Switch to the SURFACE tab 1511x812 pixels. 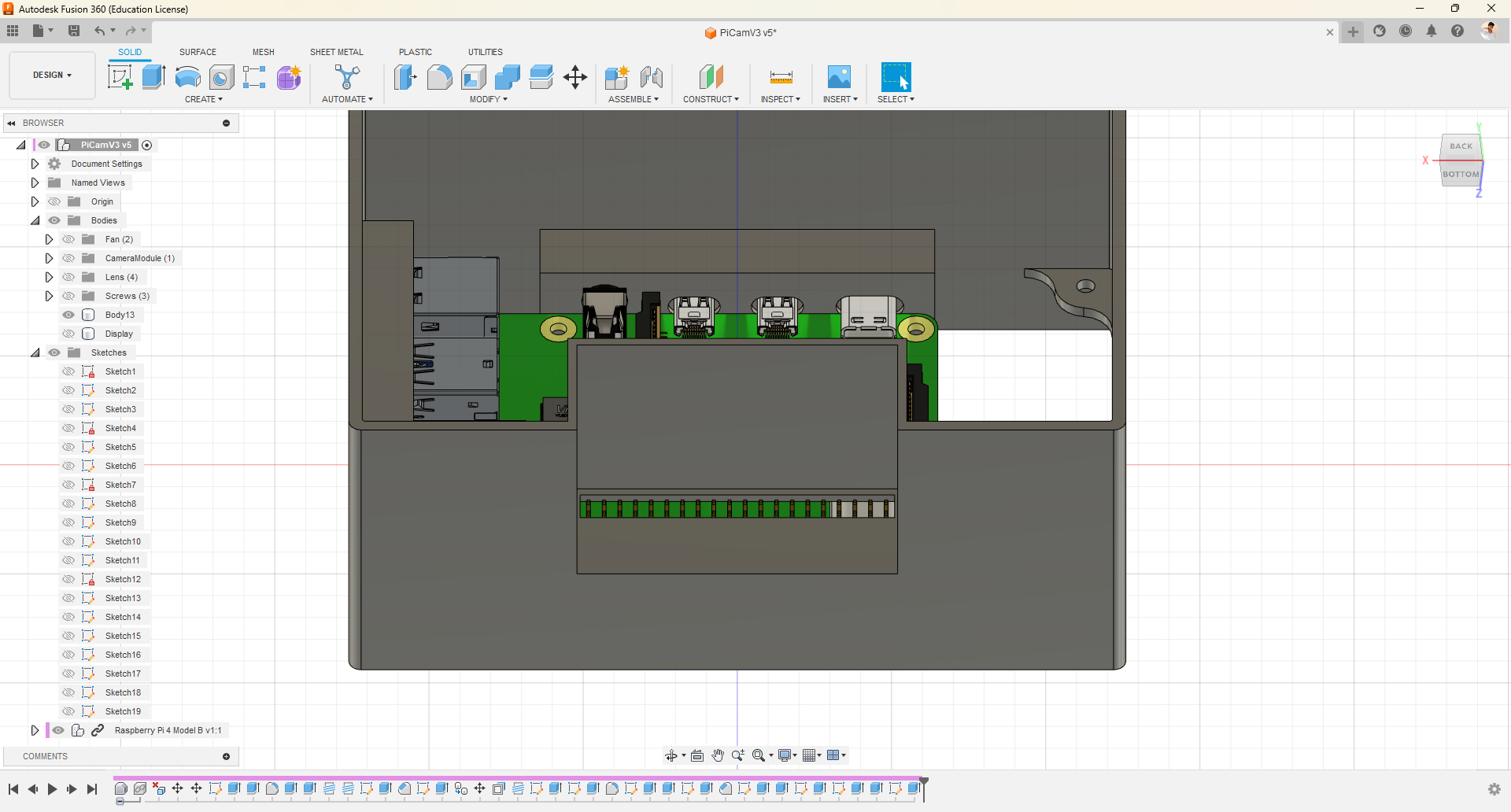point(198,52)
